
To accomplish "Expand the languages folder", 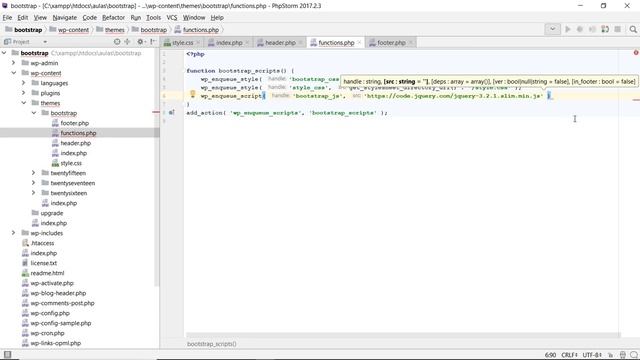I will pyautogui.click(x=24, y=83).
